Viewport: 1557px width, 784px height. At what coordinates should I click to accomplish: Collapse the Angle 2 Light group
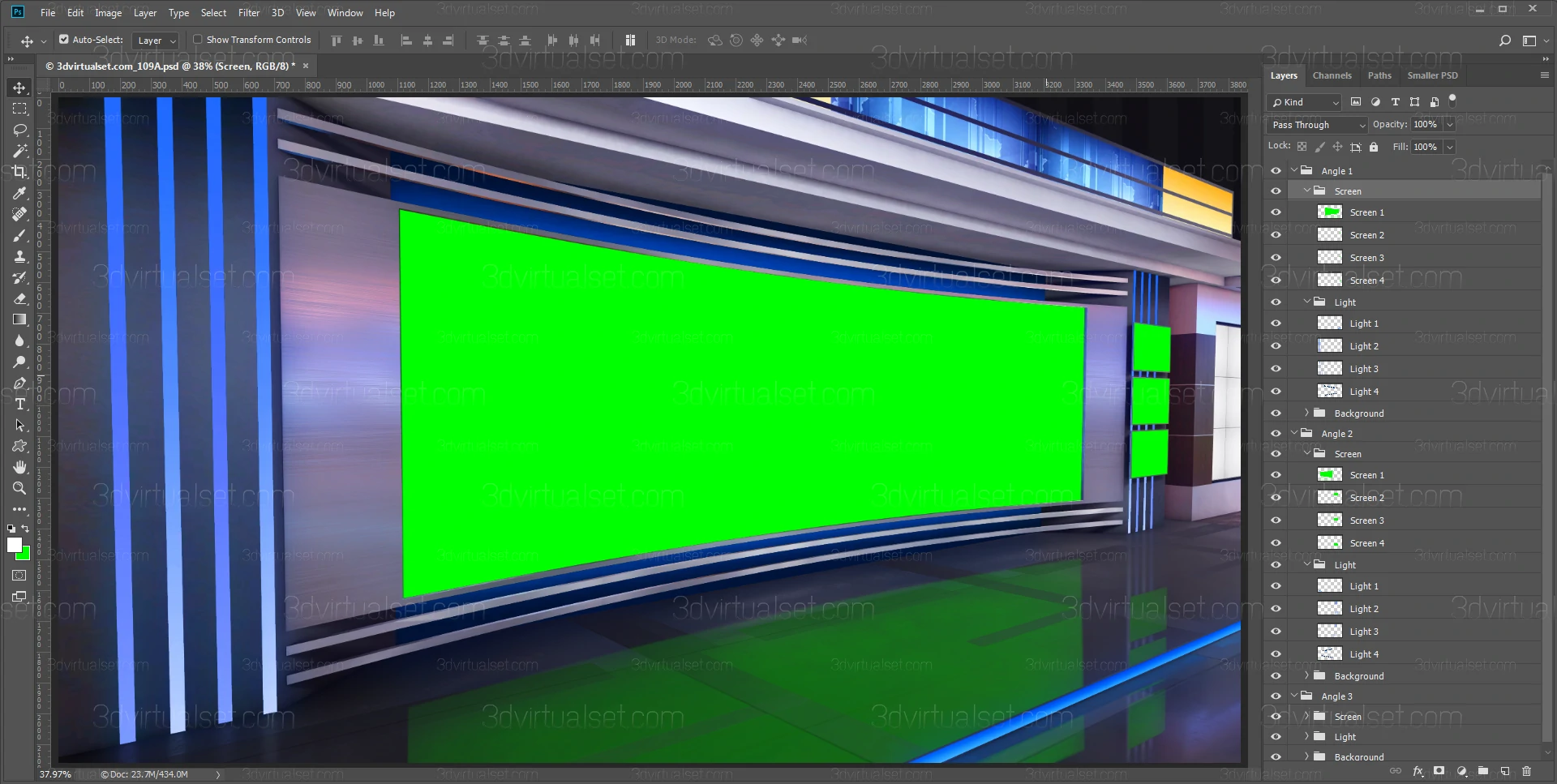tap(1306, 564)
